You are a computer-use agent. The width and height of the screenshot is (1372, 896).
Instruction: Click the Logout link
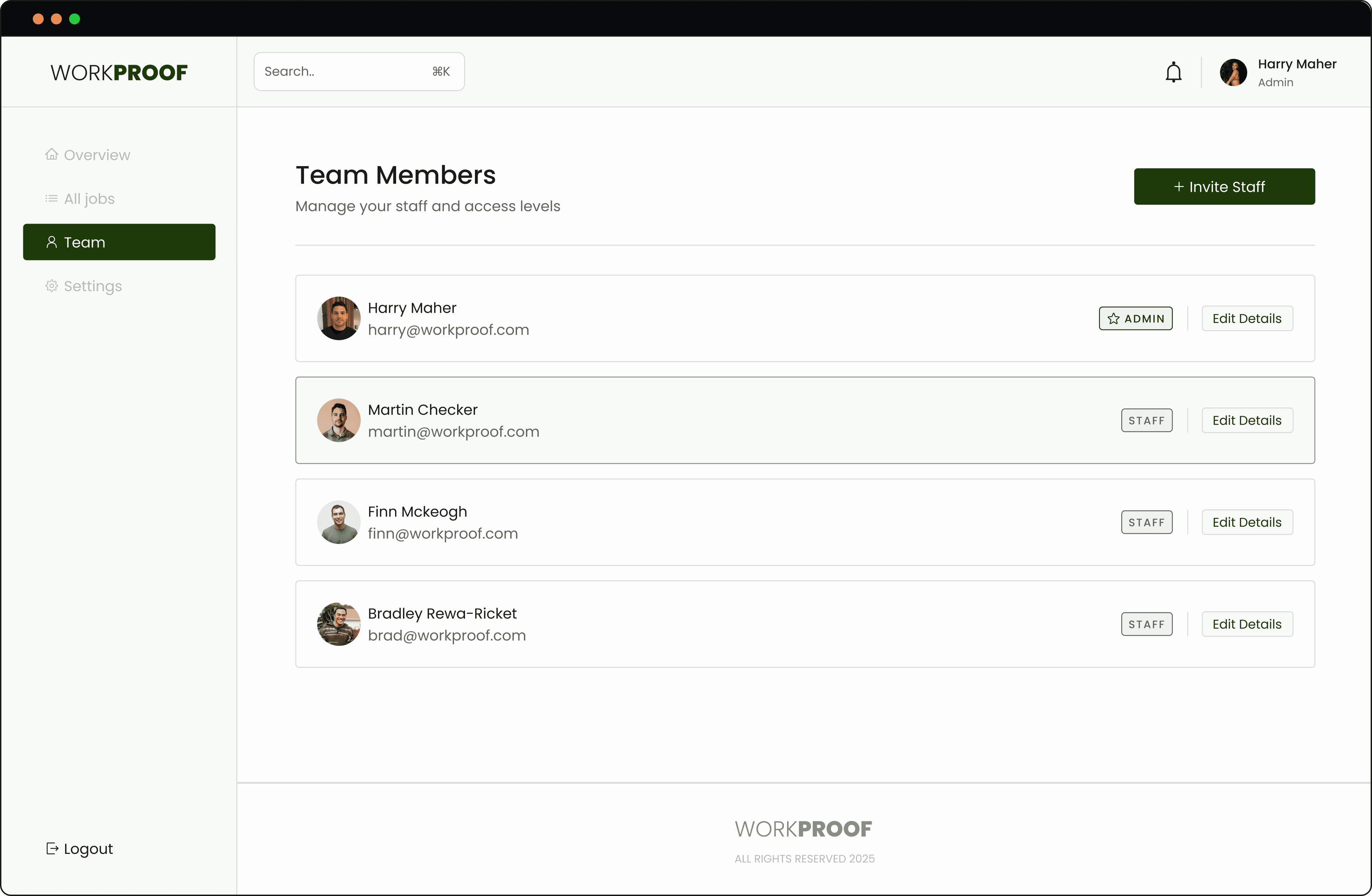[88, 849]
